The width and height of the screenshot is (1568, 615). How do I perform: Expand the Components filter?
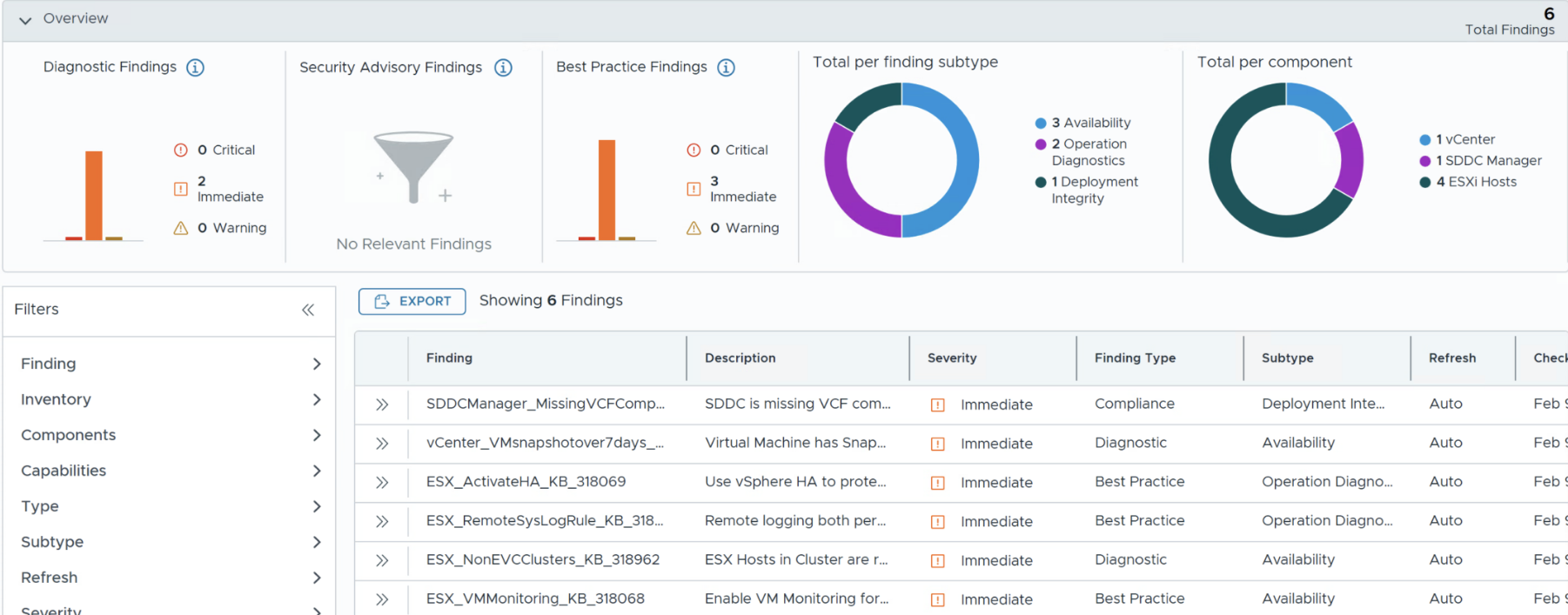coord(317,435)
